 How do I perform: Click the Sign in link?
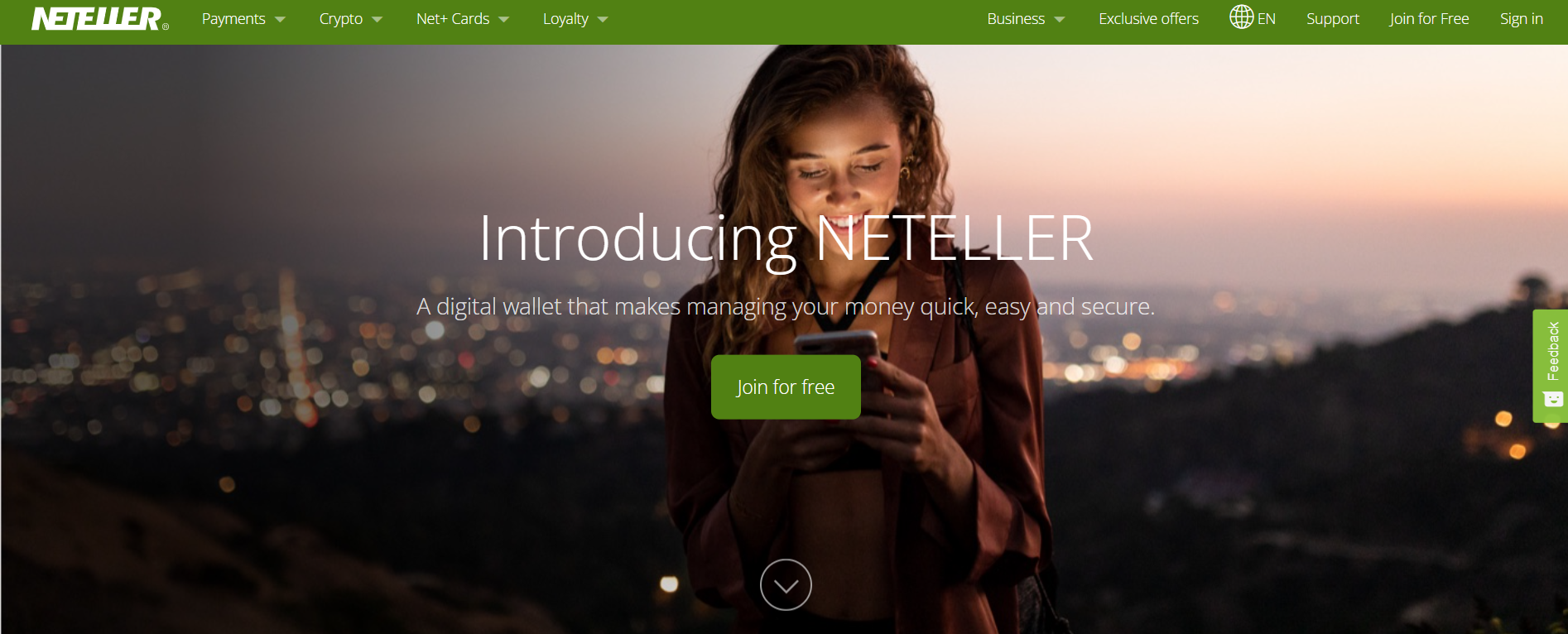[1522, 19]
